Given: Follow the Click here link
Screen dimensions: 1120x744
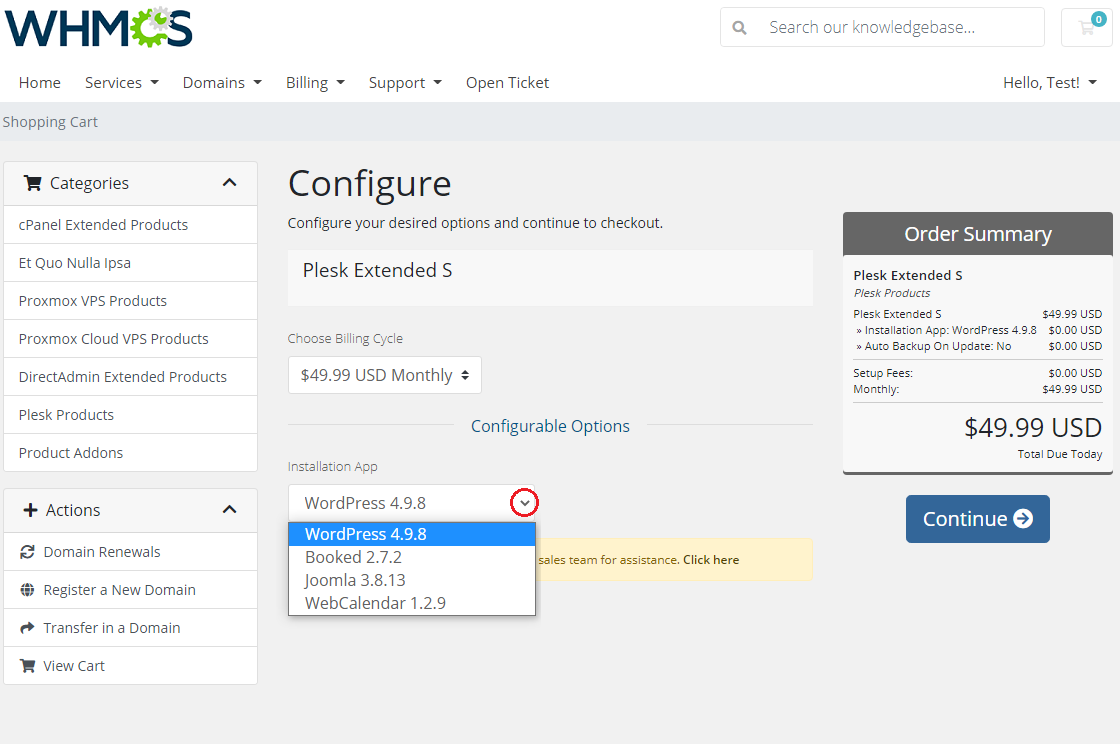Looking at the screenshot, I should (x=711, y=560).
